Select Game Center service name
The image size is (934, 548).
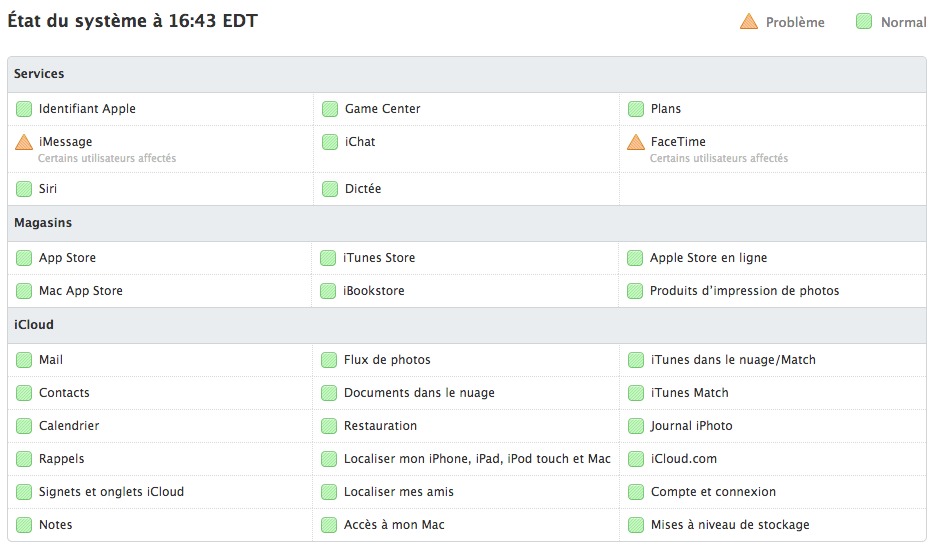point(382,109)
